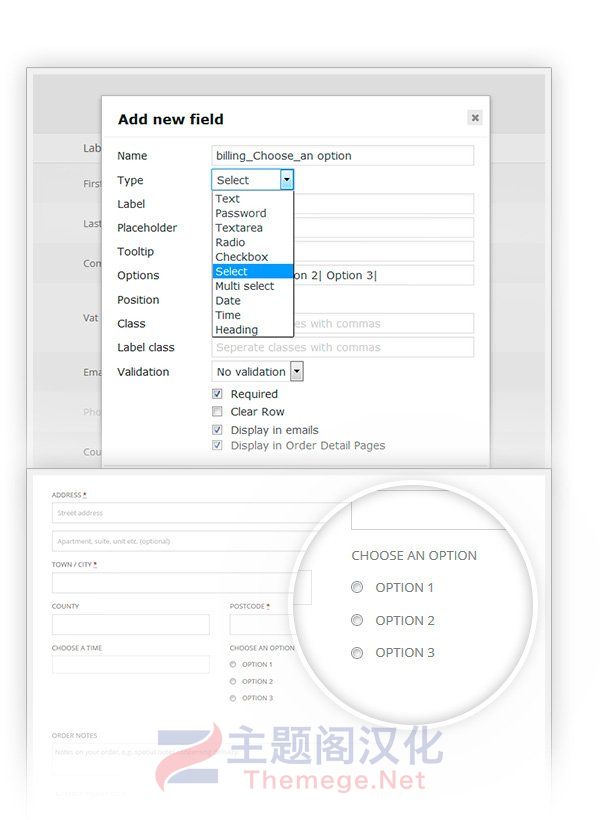The height and width of the screenshot is (820, 600).
Task: Click the Name field containing billing_Choose_an option
Action: pyautogui.click(x=343, y=156)
